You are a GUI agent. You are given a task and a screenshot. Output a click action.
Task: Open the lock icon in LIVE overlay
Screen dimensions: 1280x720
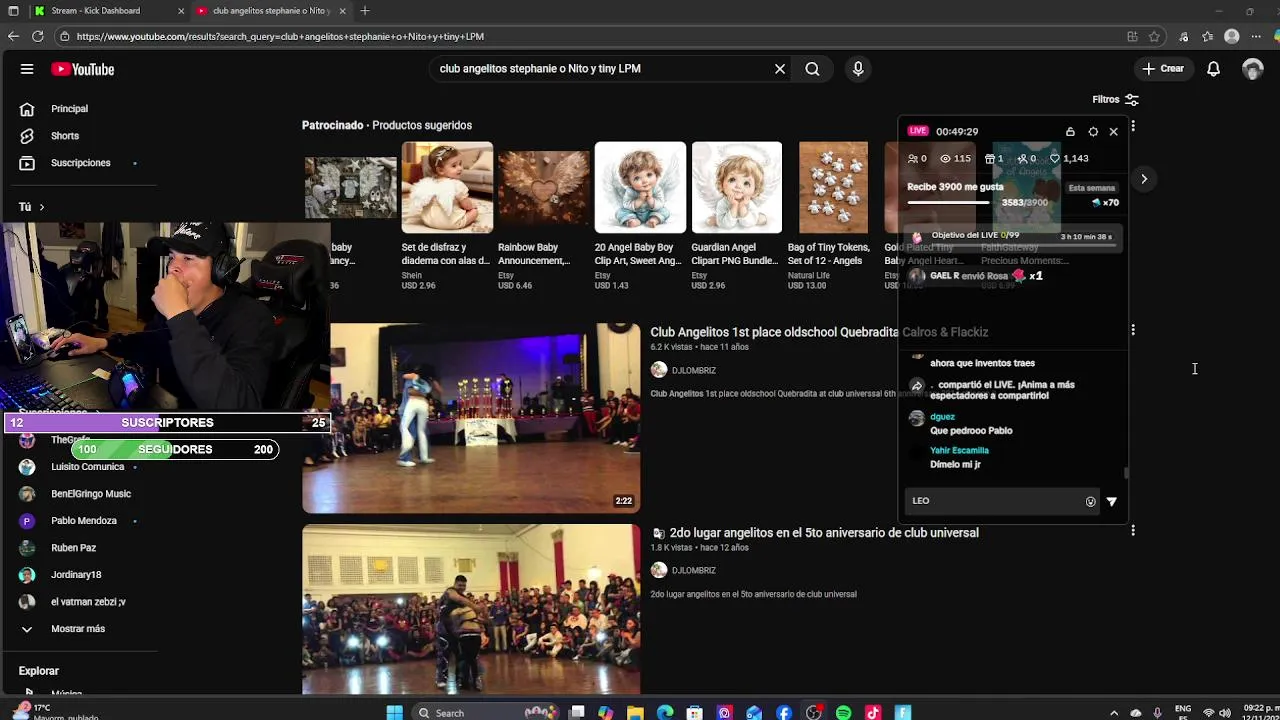point(1070,131)
